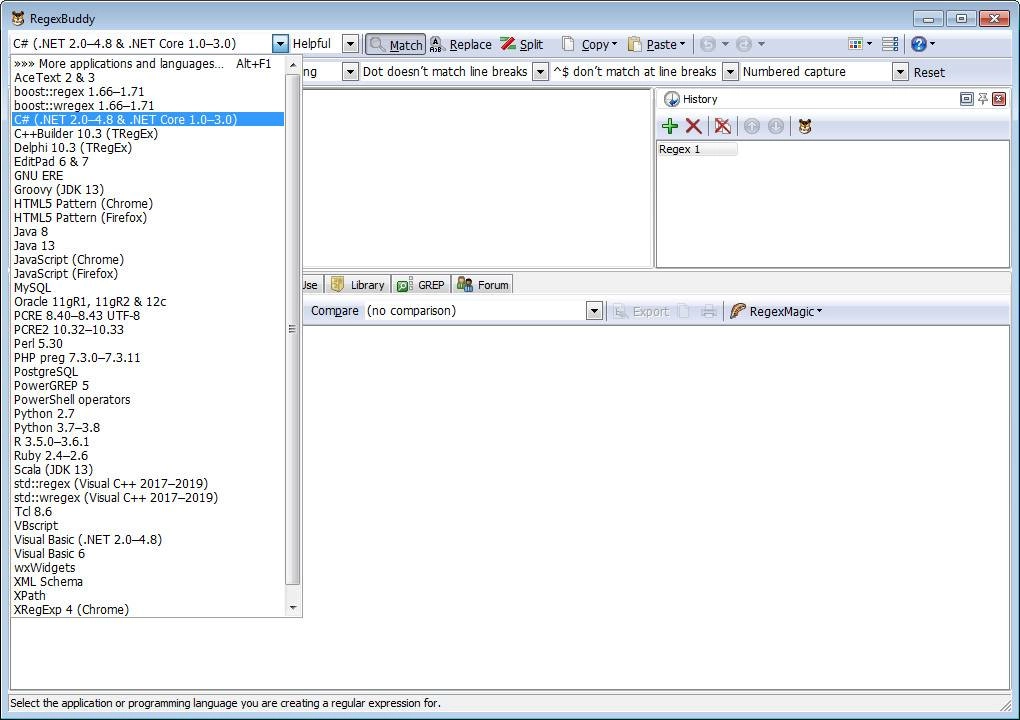This screenshot has height=720, width=1020.
Task: Collapse the application list dropdown arrow
Action: 280,44
